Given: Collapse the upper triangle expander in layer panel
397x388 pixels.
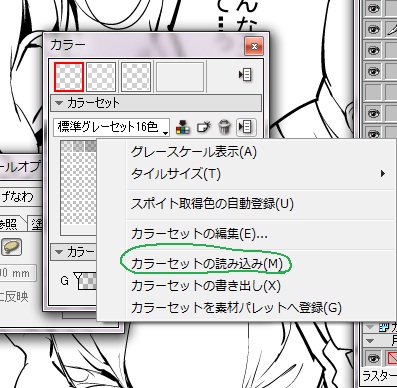Looking at the screenshot, I should pyautogui.click(x=370, y=327).
